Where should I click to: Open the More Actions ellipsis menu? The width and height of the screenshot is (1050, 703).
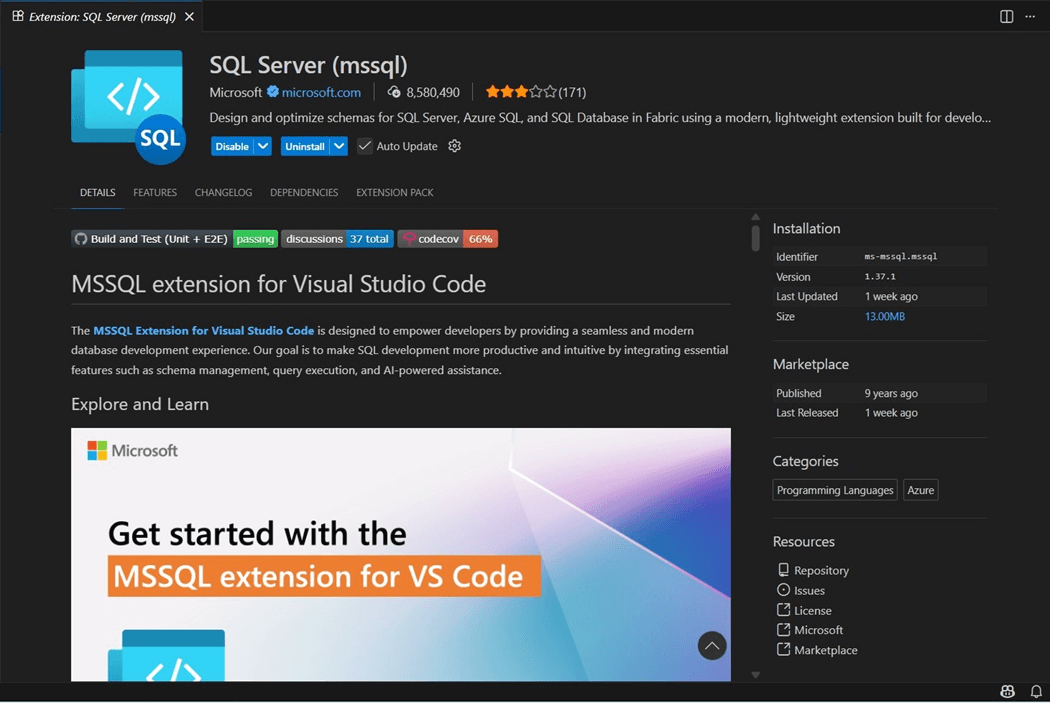[x=1030, y=17]
